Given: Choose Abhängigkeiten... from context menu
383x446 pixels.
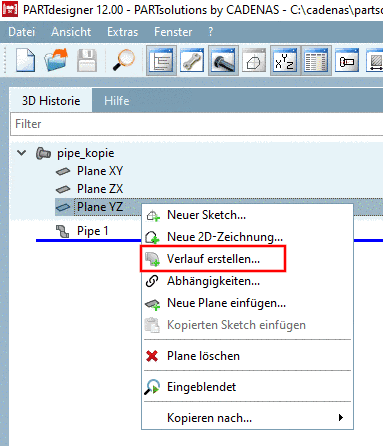Looking at the screenshot, I should tap(247, 281).
